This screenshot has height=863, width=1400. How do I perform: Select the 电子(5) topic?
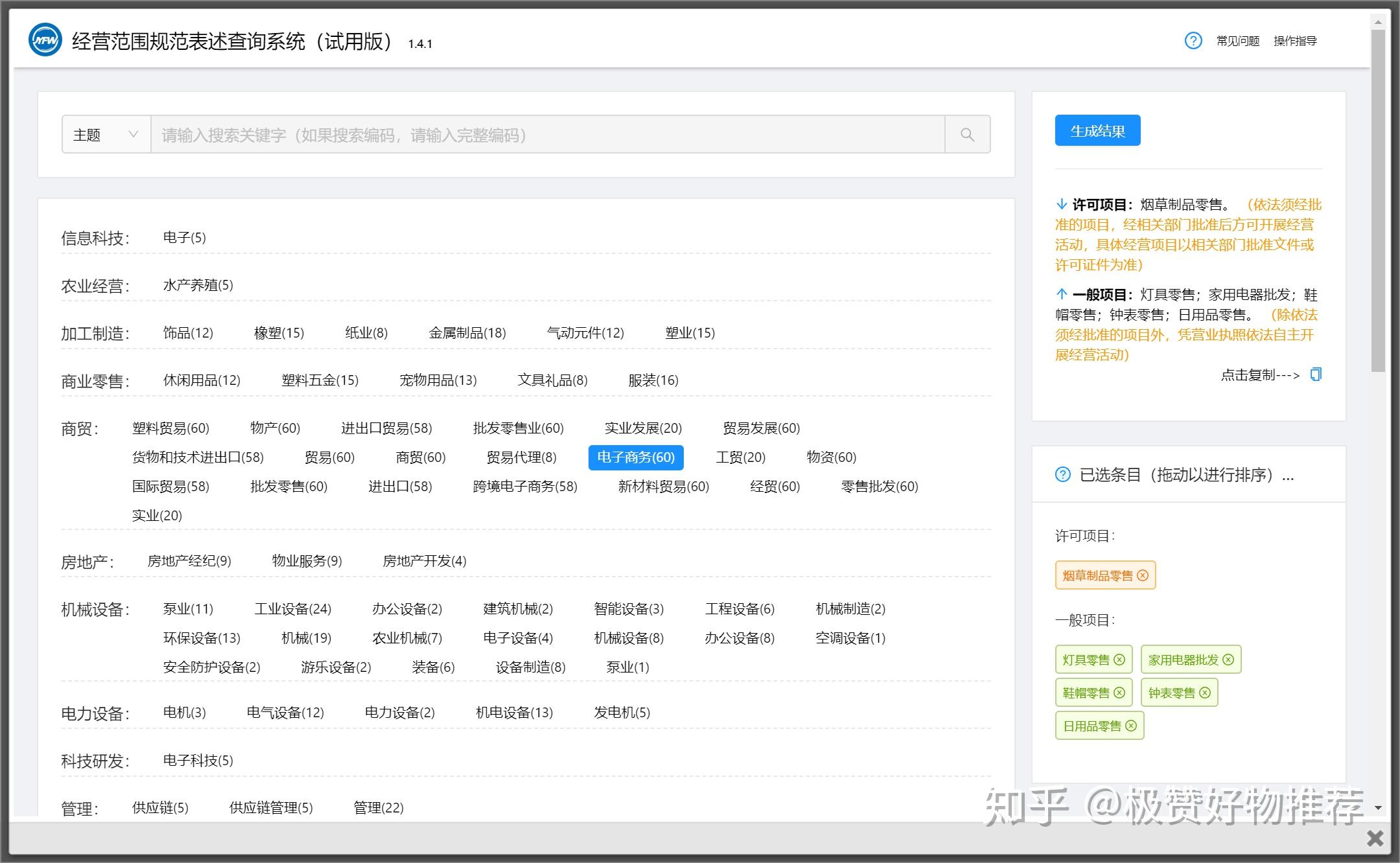(x=185, y=238)
